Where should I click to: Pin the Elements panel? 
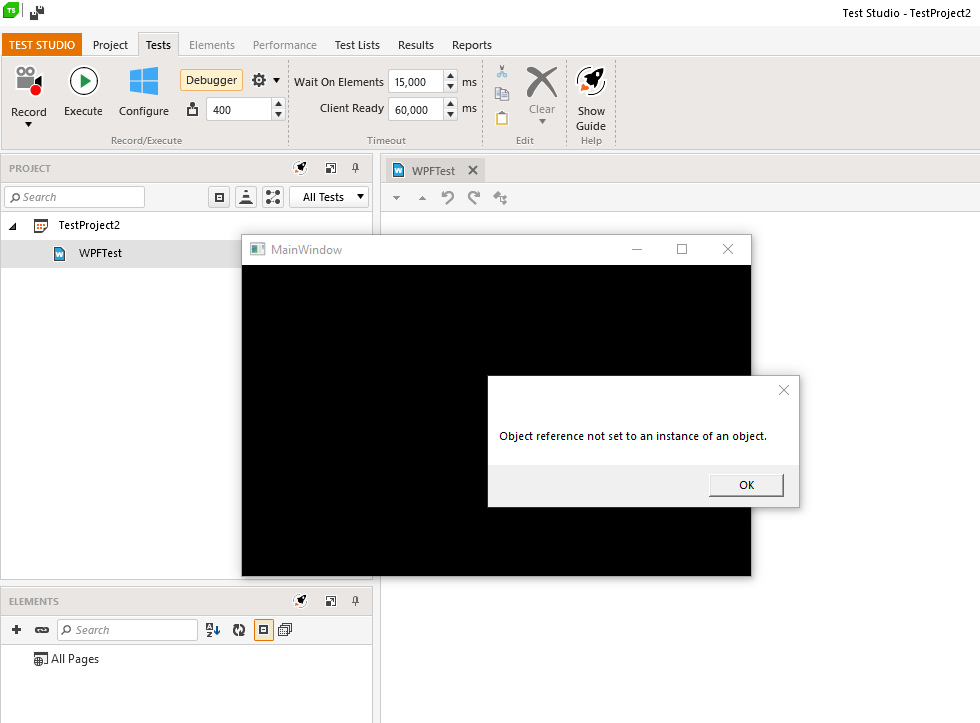tap(355, 601)
